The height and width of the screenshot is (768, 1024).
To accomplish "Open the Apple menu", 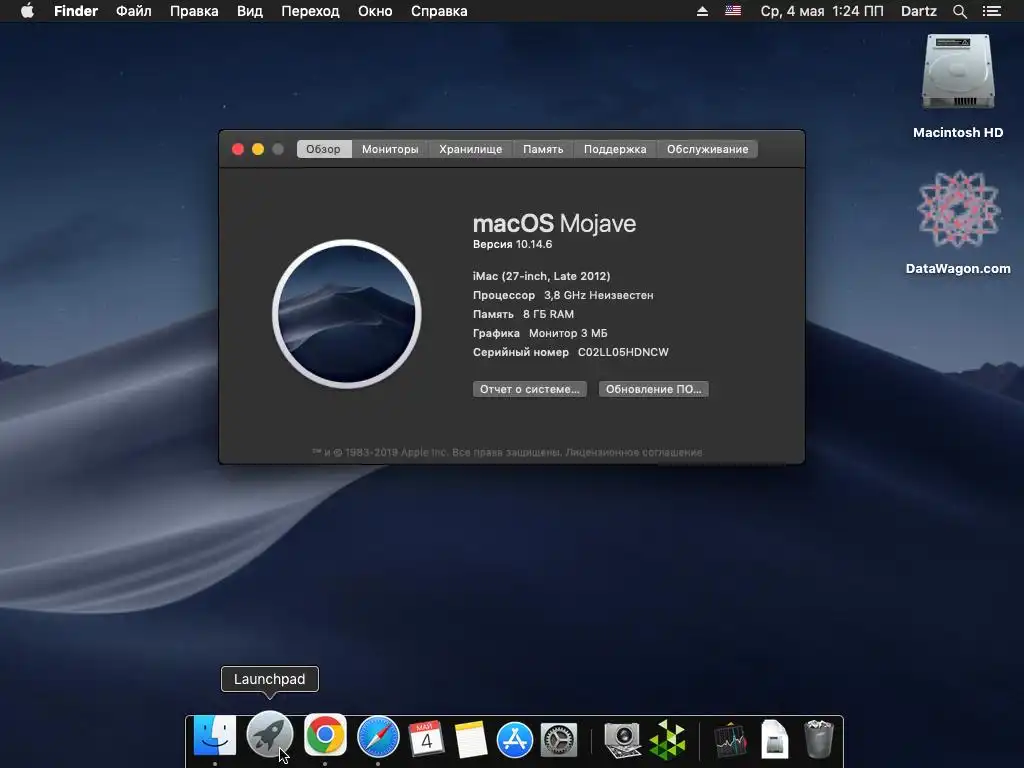I will [27, 11].
